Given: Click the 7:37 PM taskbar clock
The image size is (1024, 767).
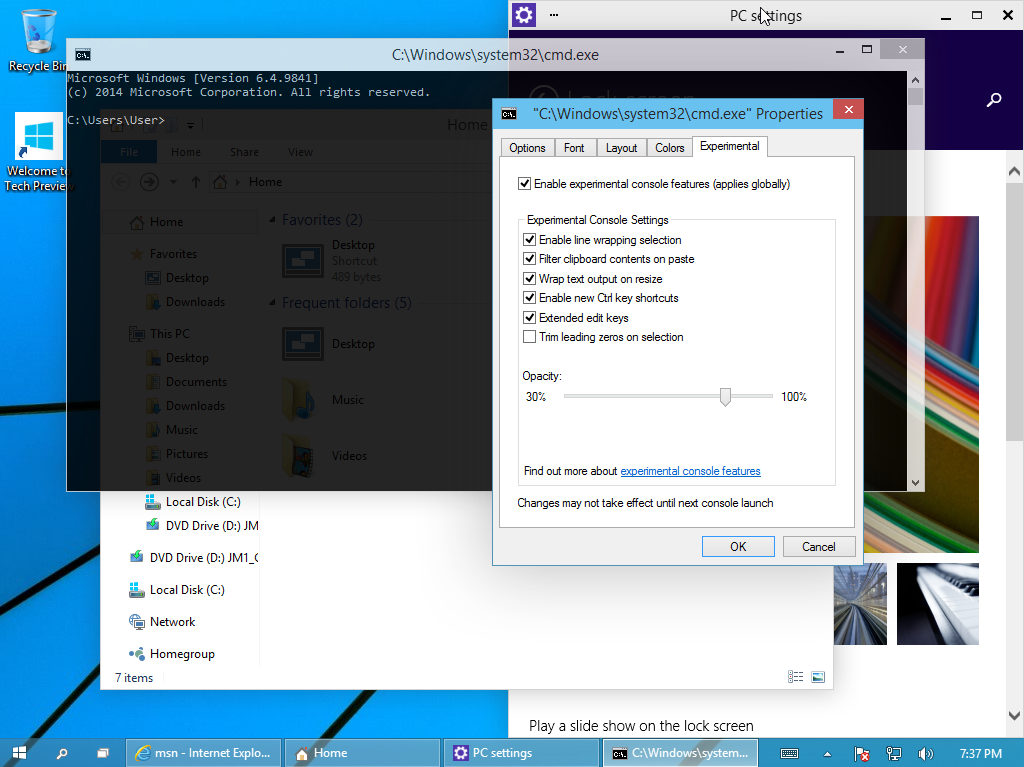Looking at the screenshot, I should [980, 753].
